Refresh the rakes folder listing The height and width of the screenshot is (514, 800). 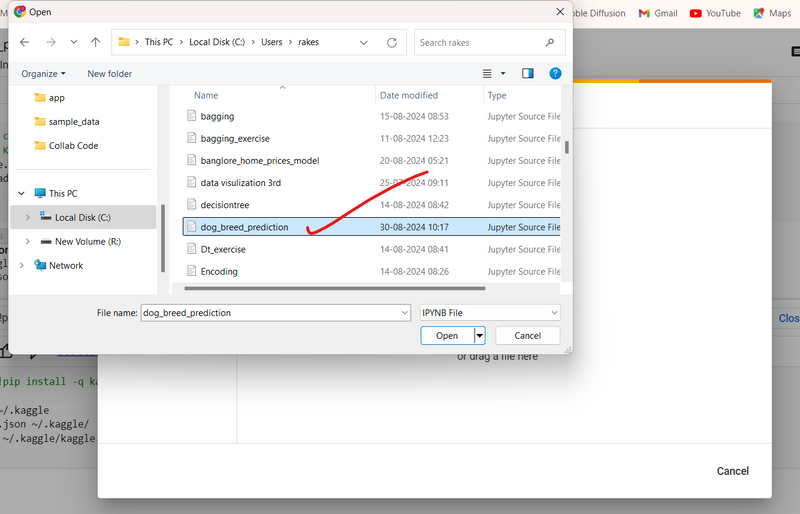[392, 43]
